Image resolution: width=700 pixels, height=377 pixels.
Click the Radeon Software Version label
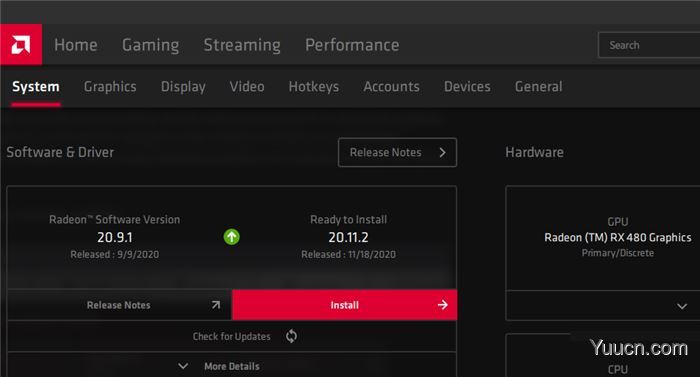[x=115, y=219]
